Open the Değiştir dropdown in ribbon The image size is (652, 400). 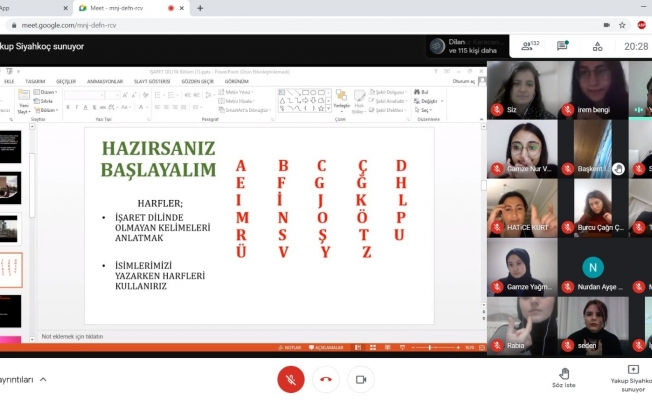pyautogui.click(x=429, y=101)
